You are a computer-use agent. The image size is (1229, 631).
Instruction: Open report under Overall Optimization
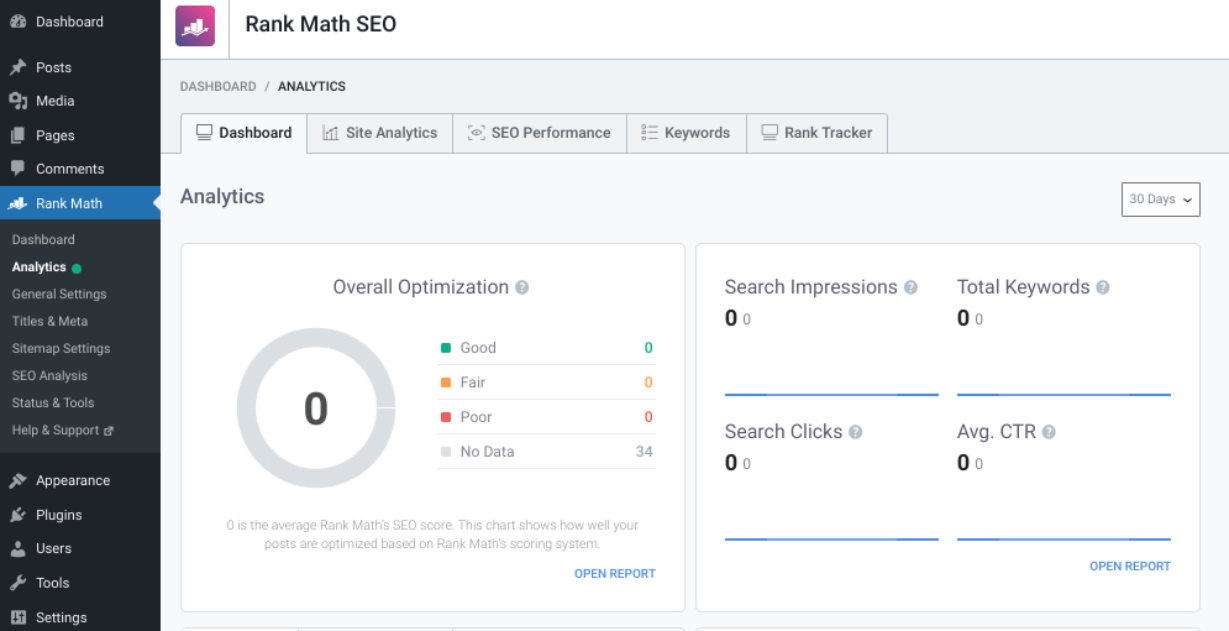coord(615,574)
